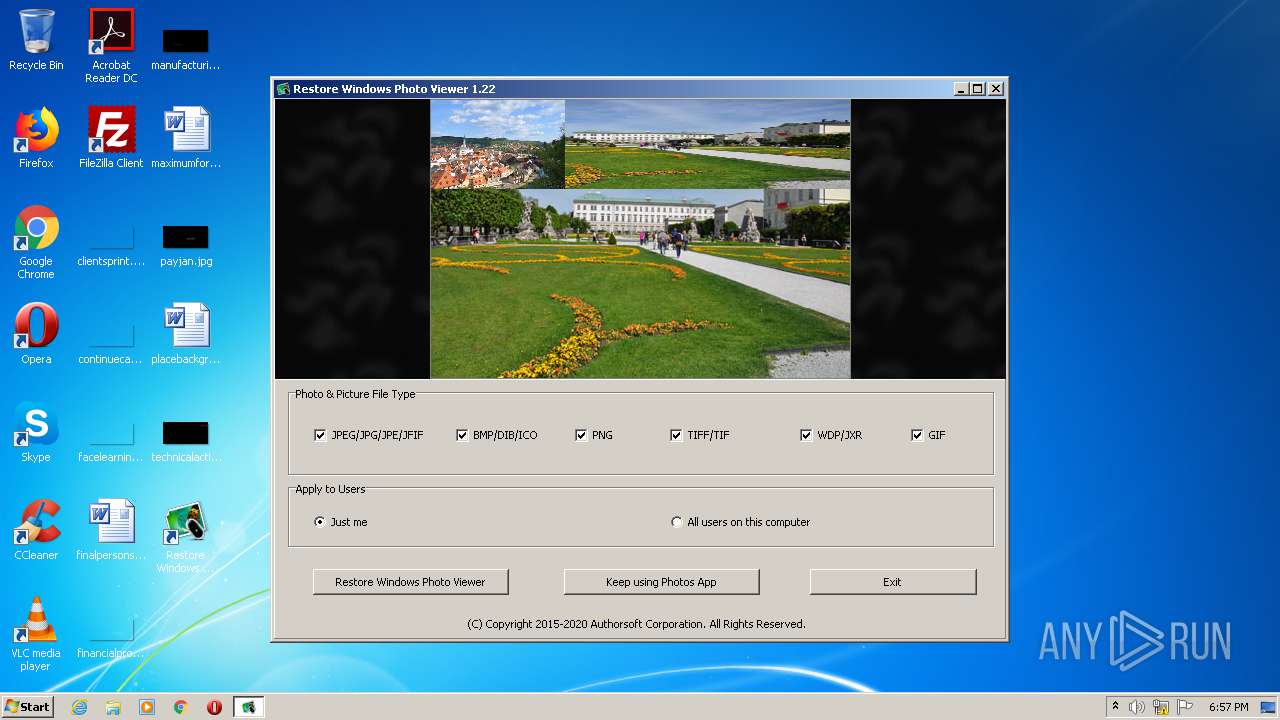The image size is (1280, 720).
Task: Select the maximumfor... Word document
Action: click(x=185, y=138)
